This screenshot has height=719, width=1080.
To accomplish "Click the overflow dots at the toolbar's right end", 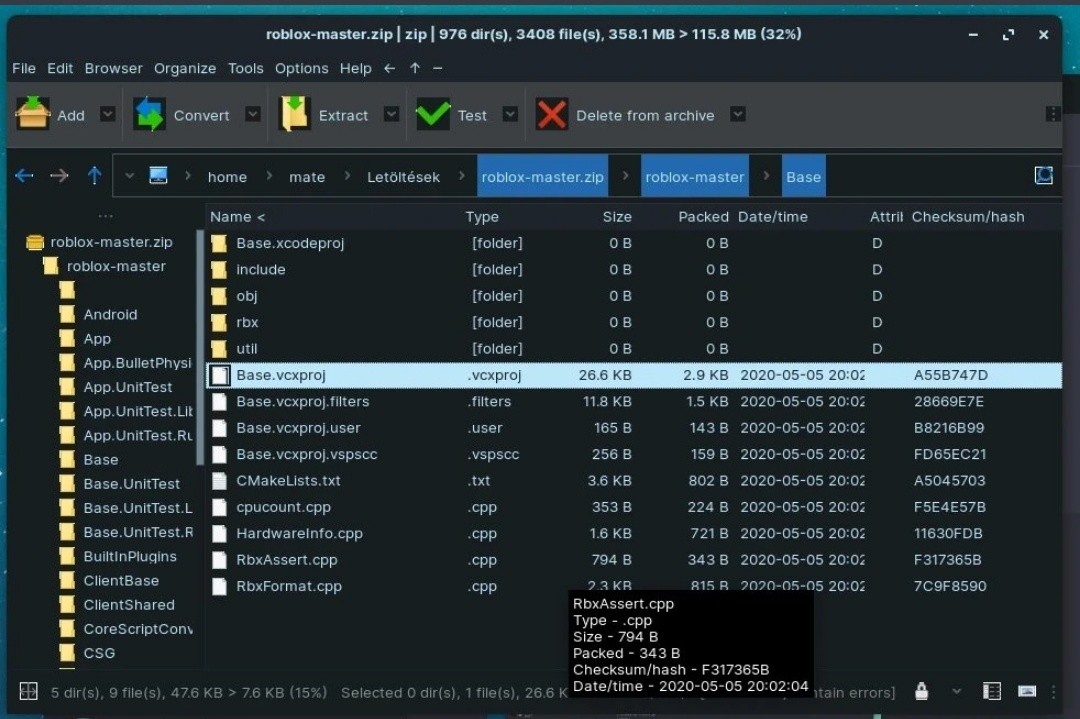I will point(1052,114).
